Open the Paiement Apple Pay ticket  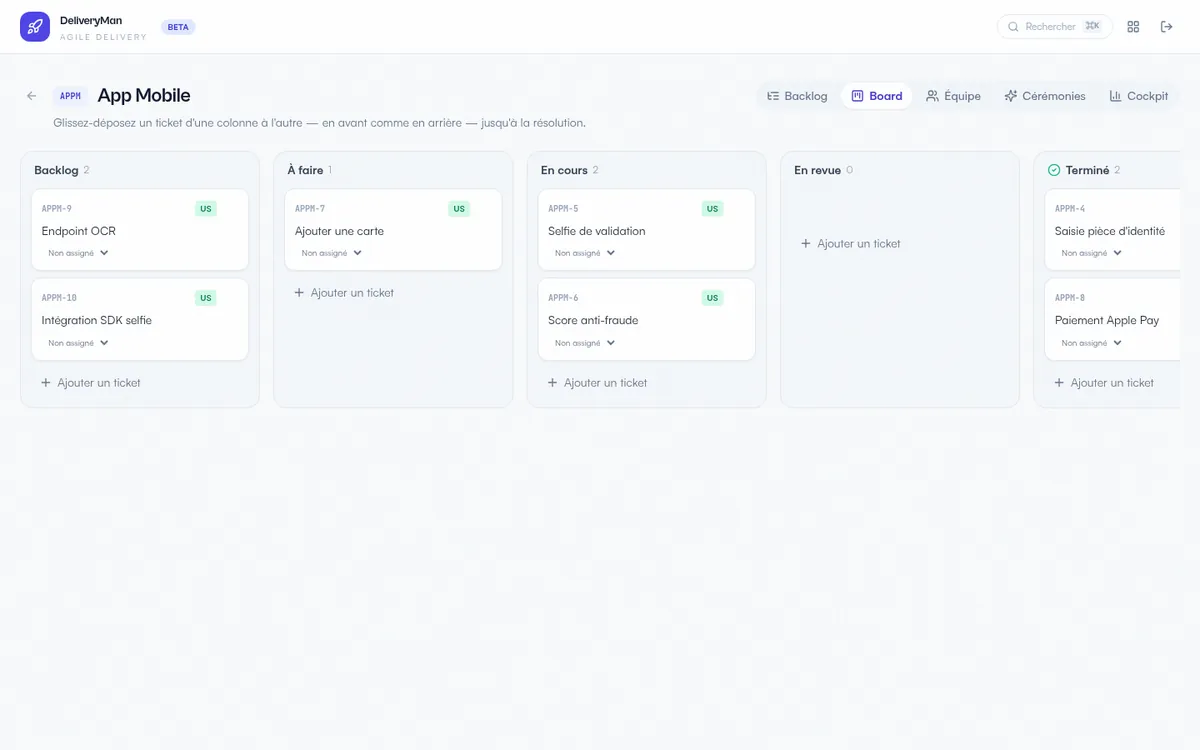pyautogui.click(x=1113, y=320)
